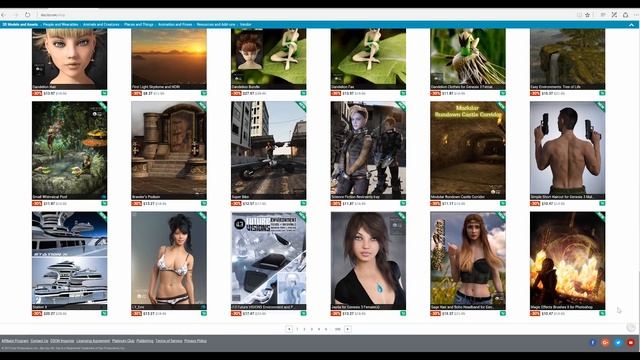Open the Facebook social icon
Viewport: 640px width, 360px height.
click(593, 343)
